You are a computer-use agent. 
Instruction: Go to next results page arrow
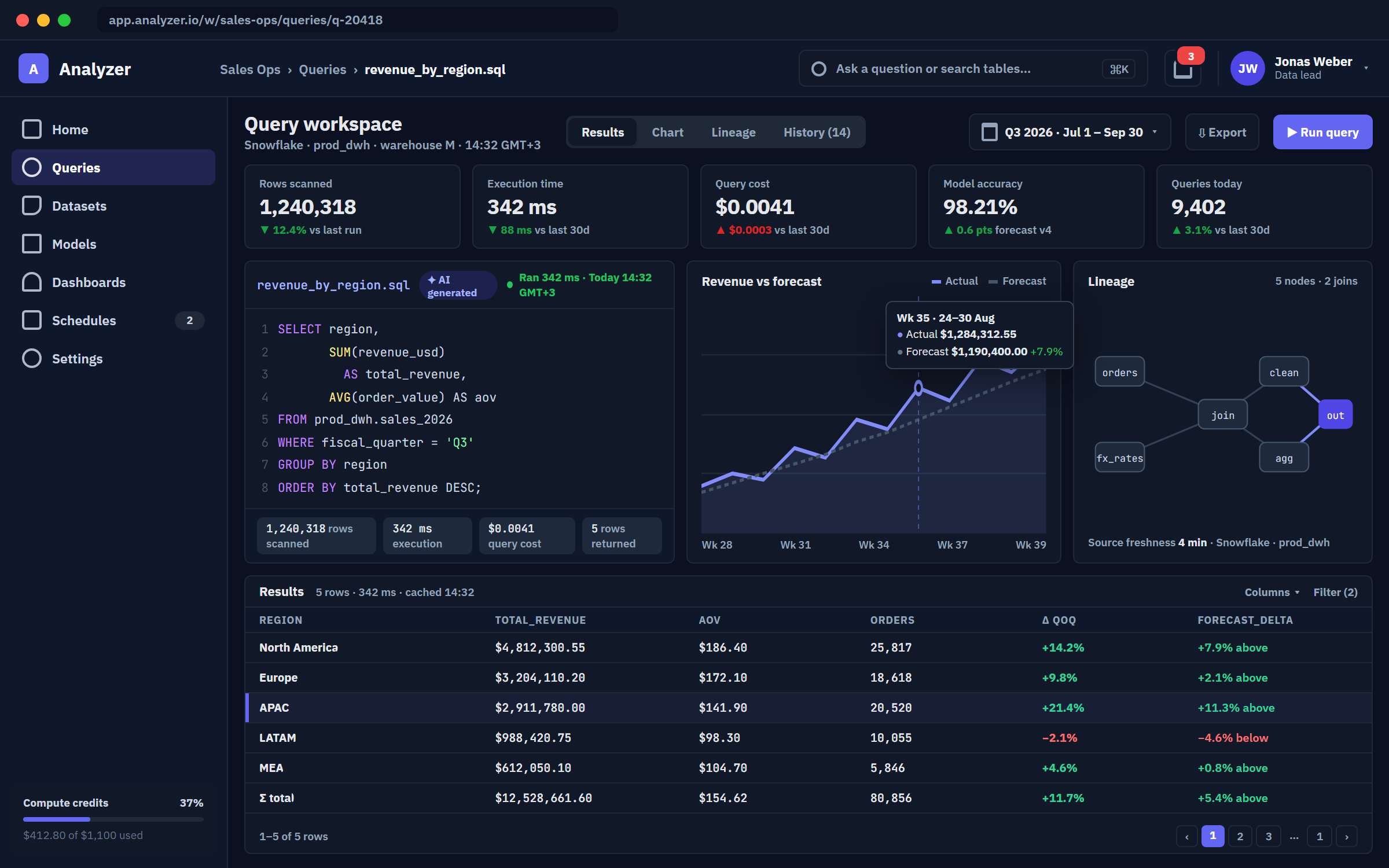(1347, 836)
